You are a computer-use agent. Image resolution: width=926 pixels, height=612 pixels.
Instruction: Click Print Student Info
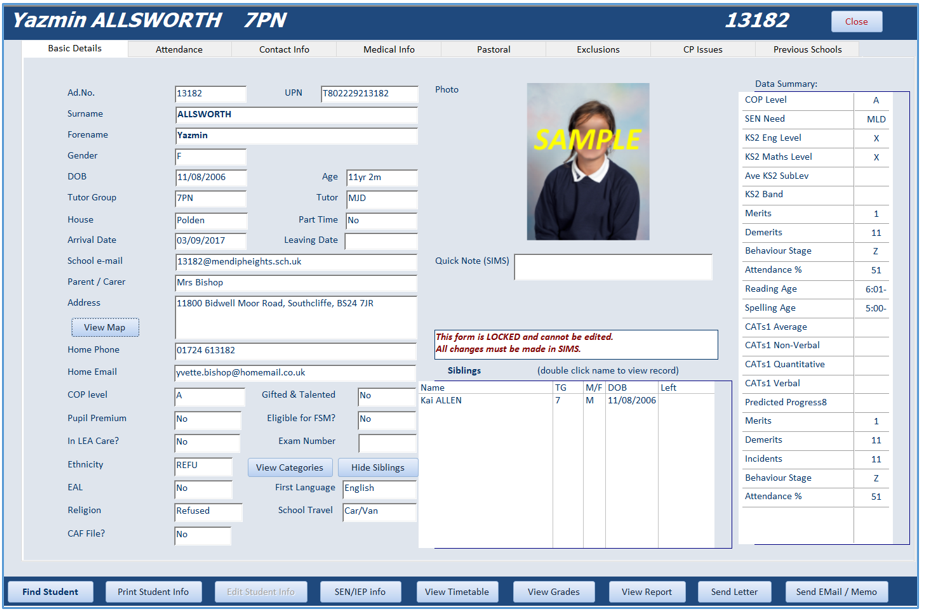(153, 592)
